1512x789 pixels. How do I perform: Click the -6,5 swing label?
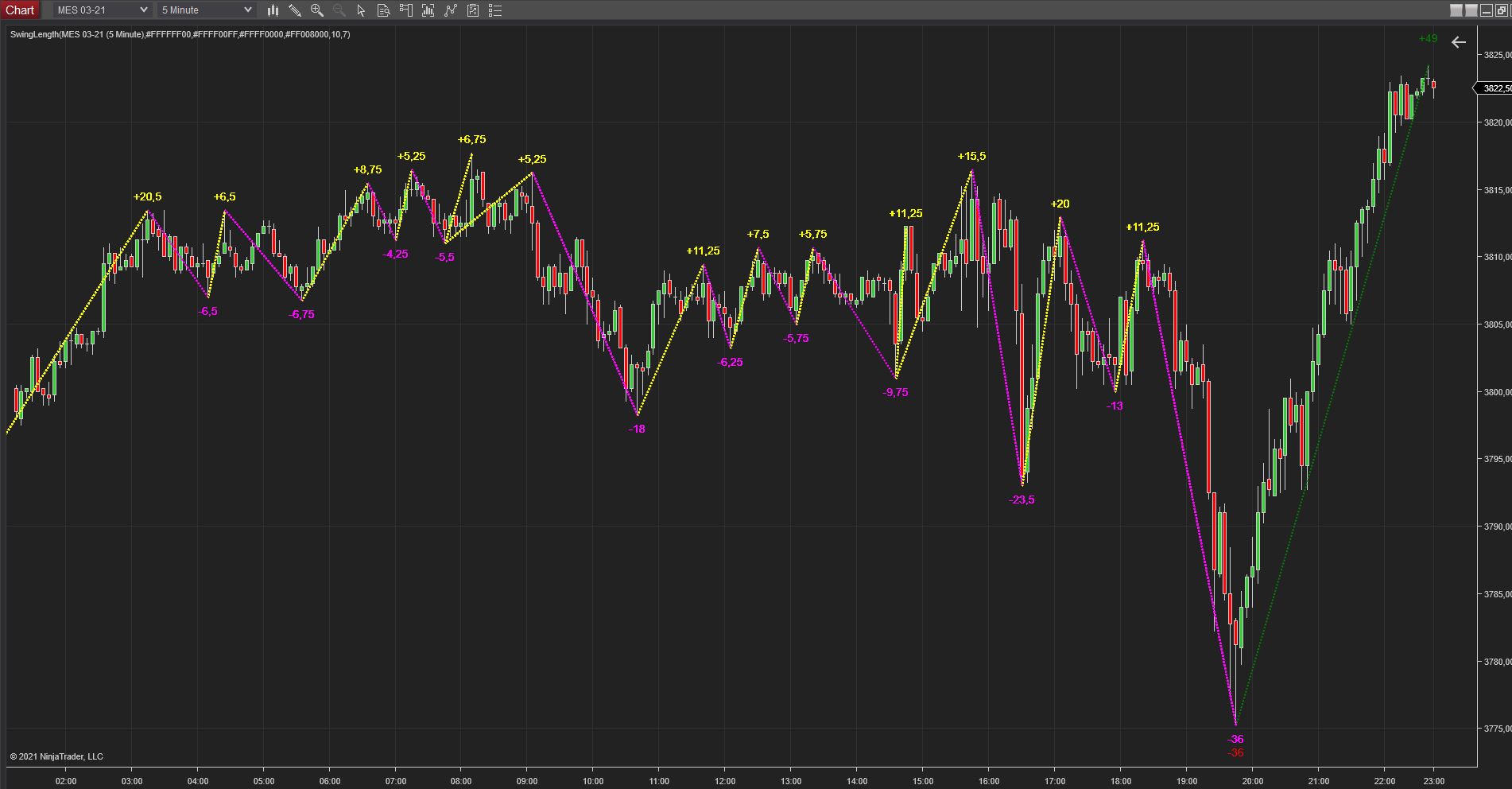(207, 311)
